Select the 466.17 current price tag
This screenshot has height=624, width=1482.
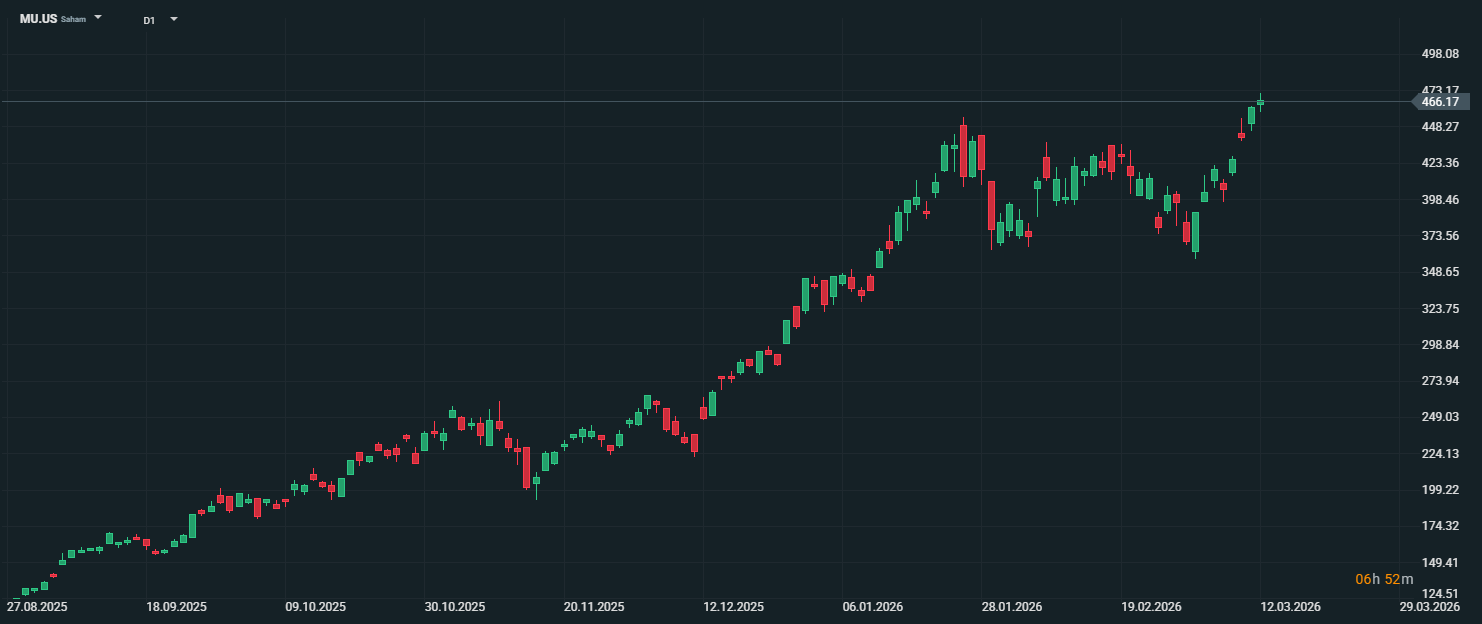(x=1440, y=102)
